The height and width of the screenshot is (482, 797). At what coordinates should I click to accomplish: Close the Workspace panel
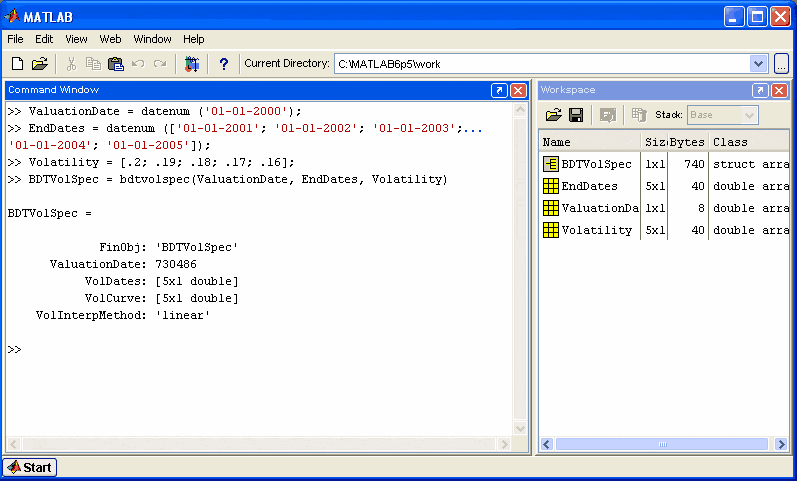click(779, 90)
